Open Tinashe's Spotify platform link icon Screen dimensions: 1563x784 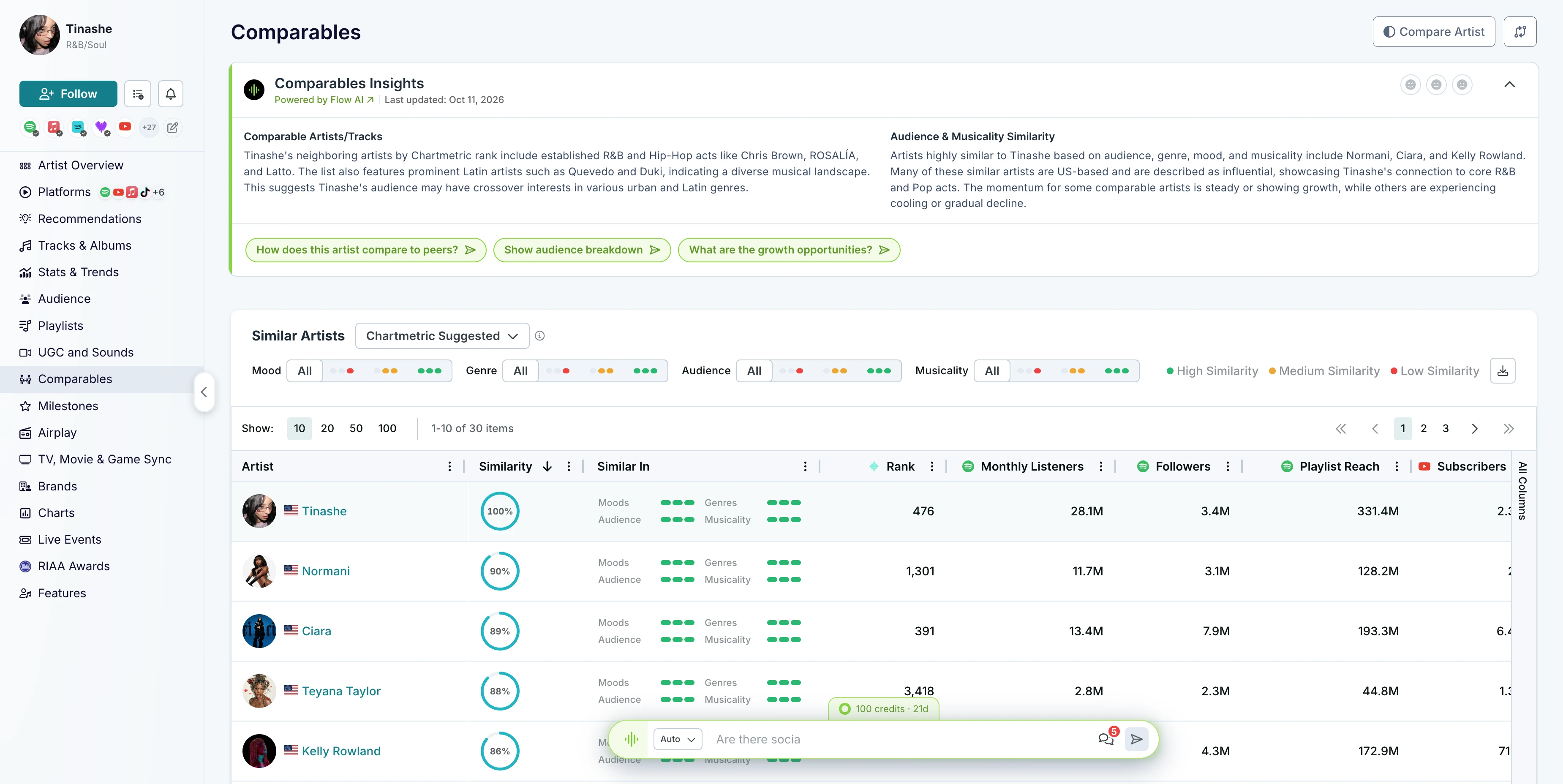pos(30,127)
